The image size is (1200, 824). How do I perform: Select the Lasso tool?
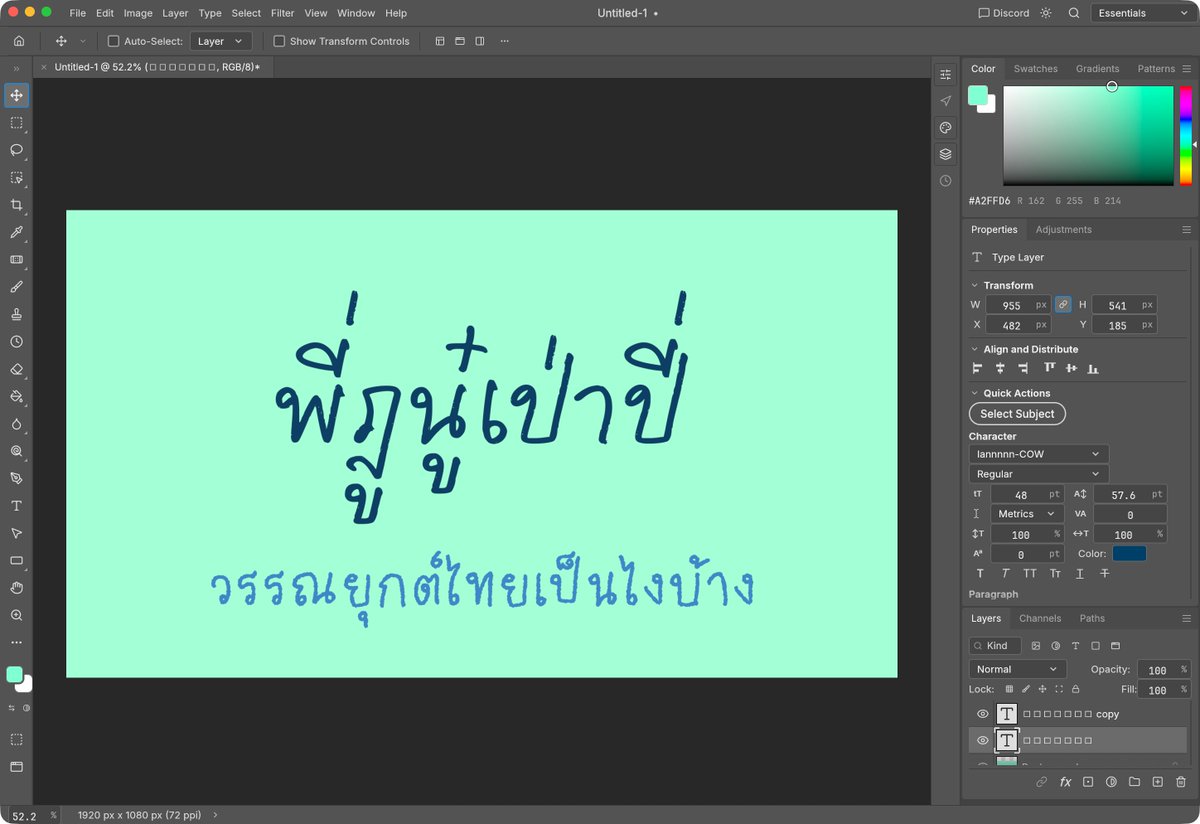pos(16,150)
